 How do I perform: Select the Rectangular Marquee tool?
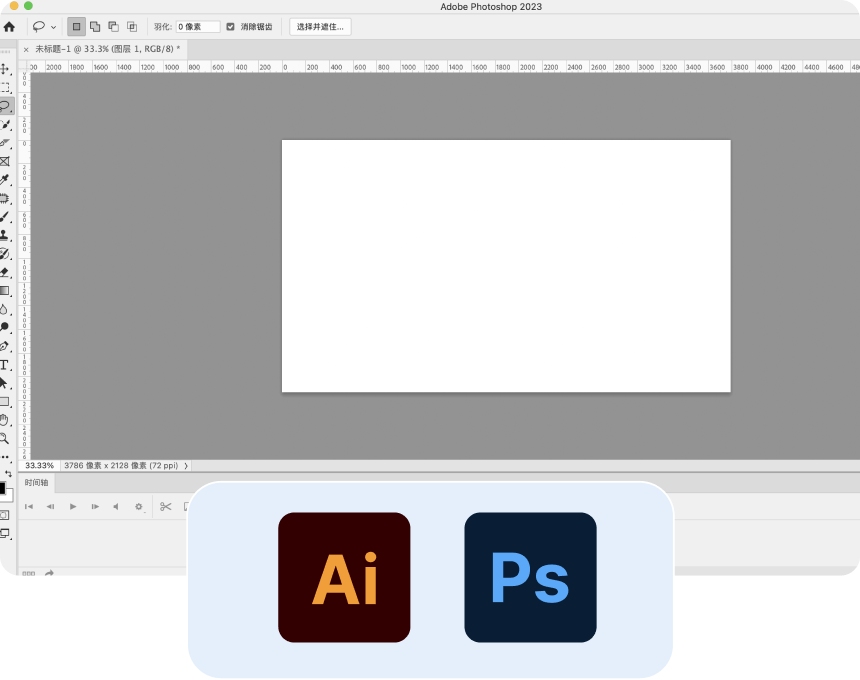point(5,88)
